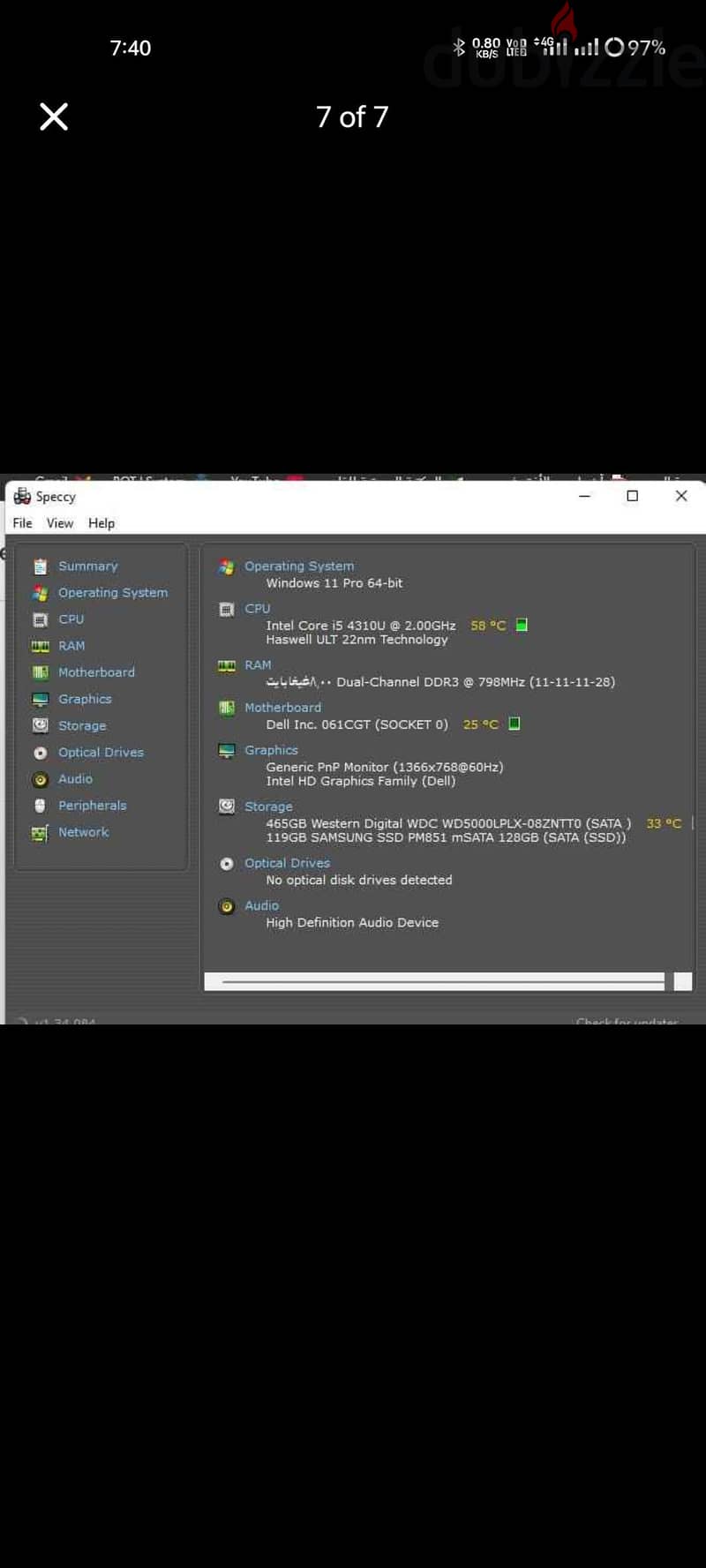The height and width of the screenshot is (1568, 706).
Task: Click the RAM icon in summary pane
Action: click(x=227, y=665)
